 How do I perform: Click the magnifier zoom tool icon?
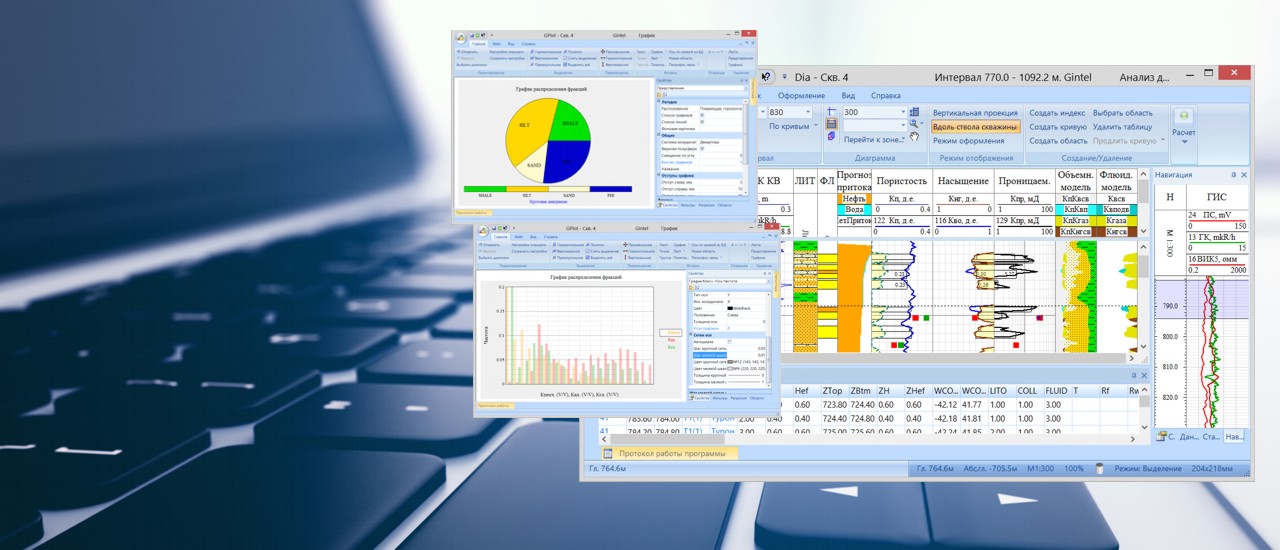pos(914,124)
